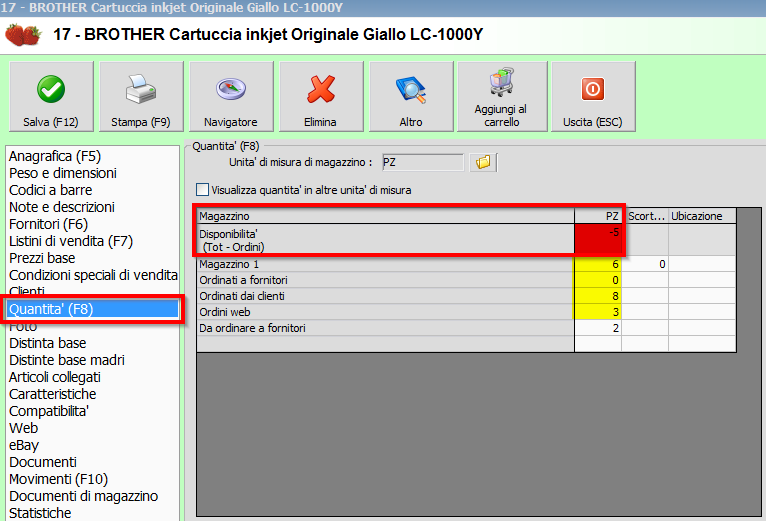Open Caratteristiche section
The width and height of the screenshot is (766, 521).
pyautogui.click(x=53, y=394)
